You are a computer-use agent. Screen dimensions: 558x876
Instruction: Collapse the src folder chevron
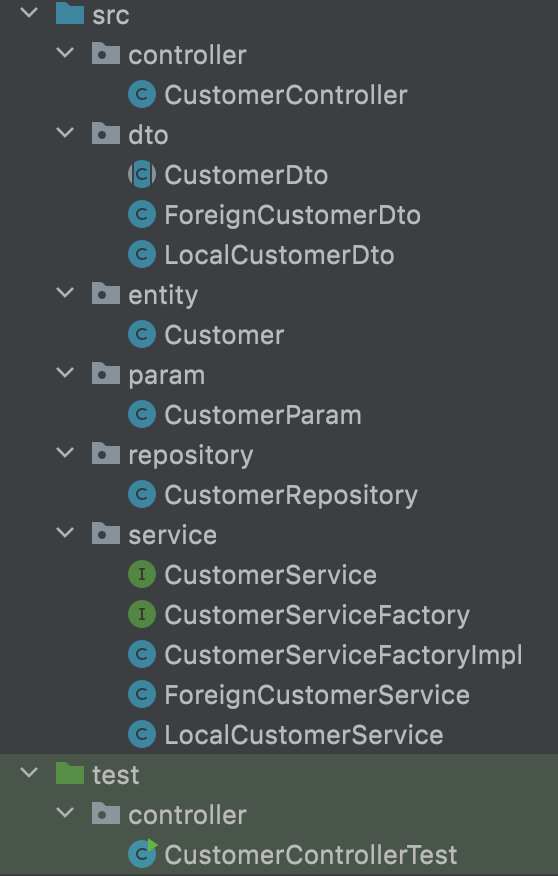[x=28, y=12]
